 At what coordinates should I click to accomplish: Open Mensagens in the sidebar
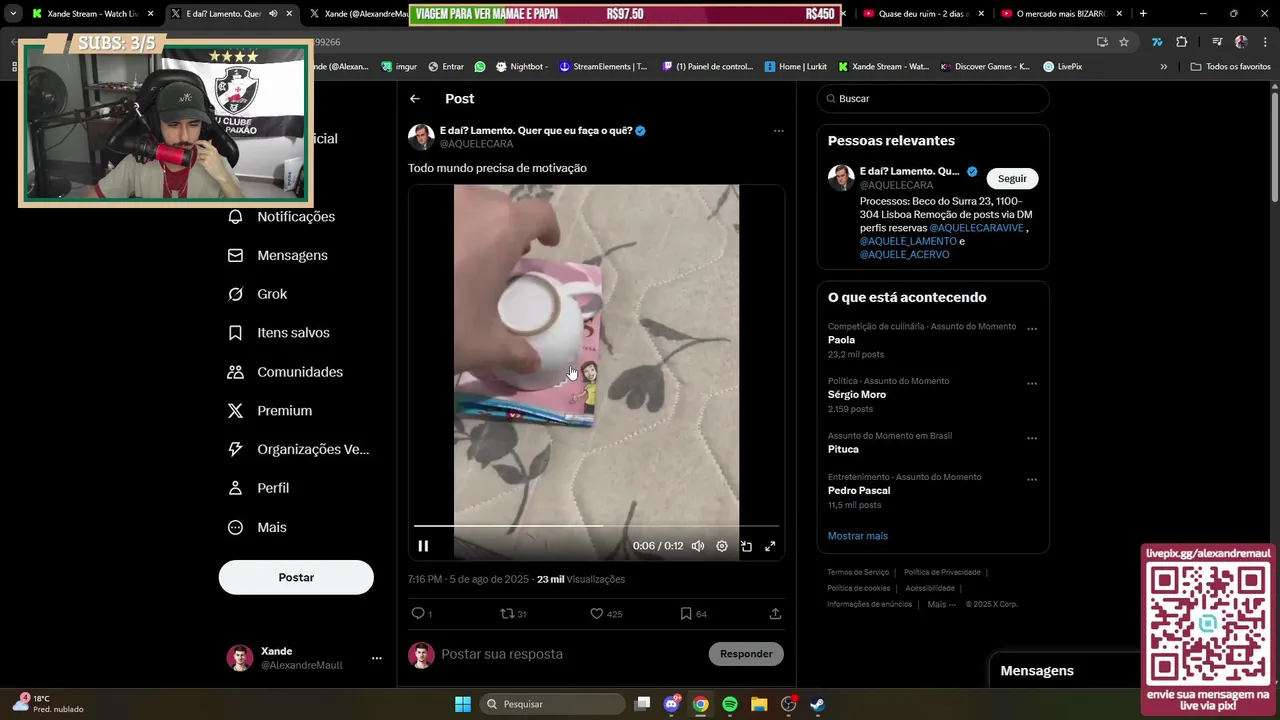(x=278, y=255)
